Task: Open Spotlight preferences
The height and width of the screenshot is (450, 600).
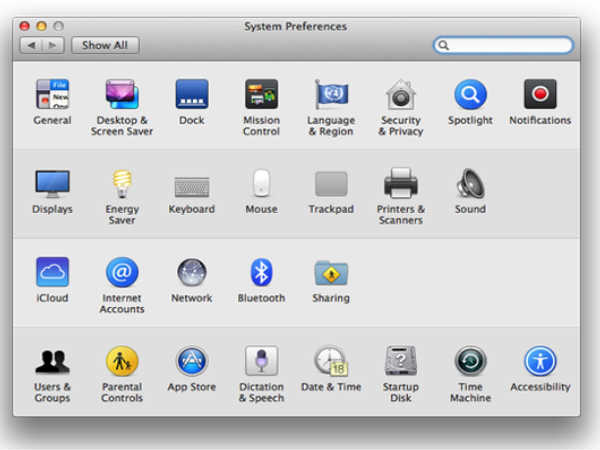Action: coord(470,95)
